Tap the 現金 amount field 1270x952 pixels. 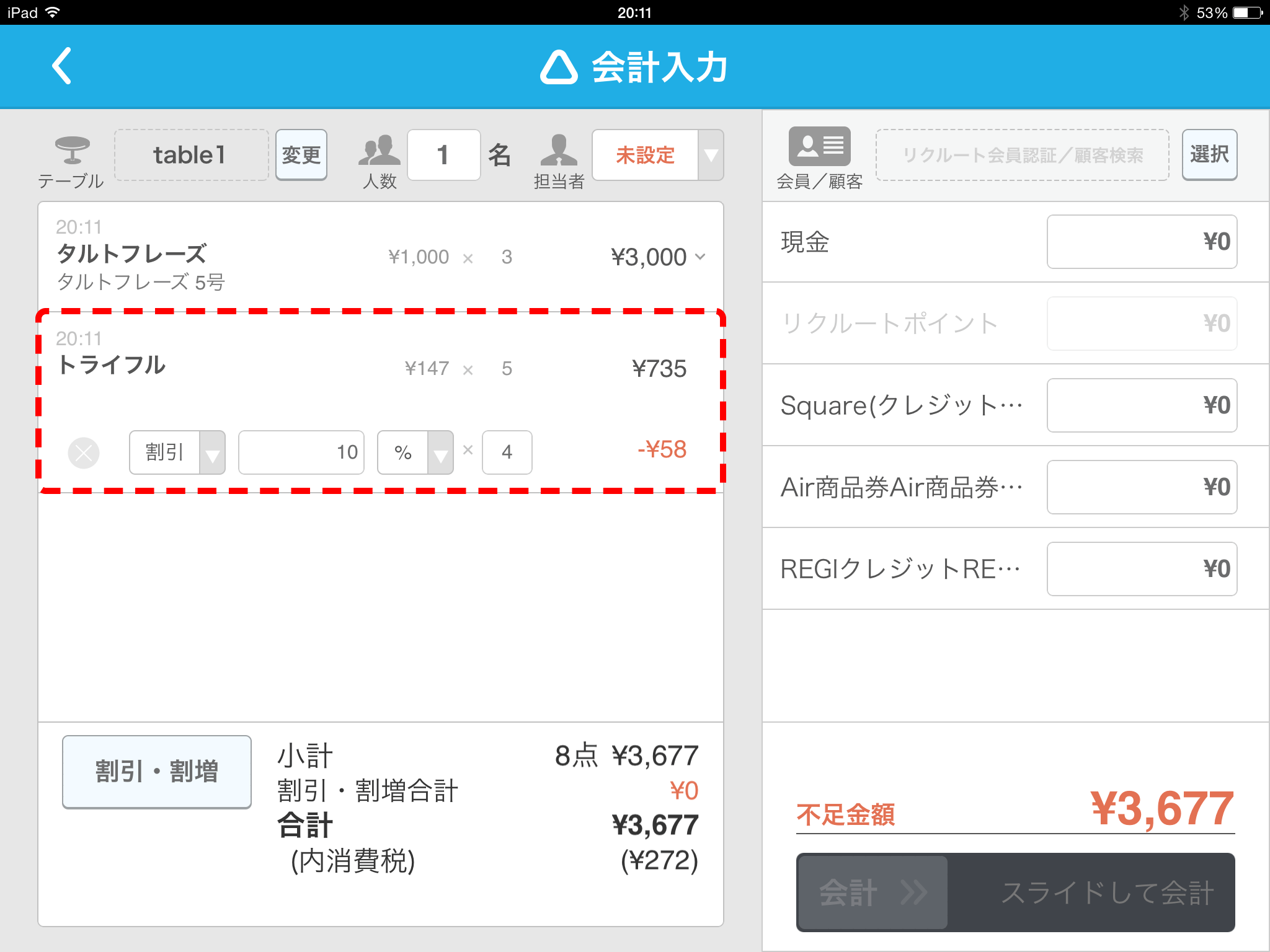click(x=1141, y=242)
